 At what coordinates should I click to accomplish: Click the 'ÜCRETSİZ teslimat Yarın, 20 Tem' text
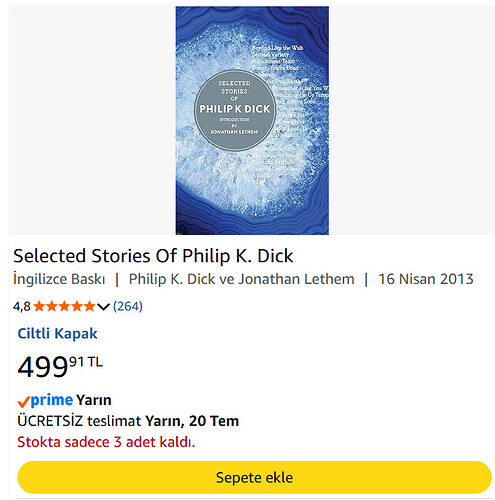pyautogui.click(x=128, y=421)
